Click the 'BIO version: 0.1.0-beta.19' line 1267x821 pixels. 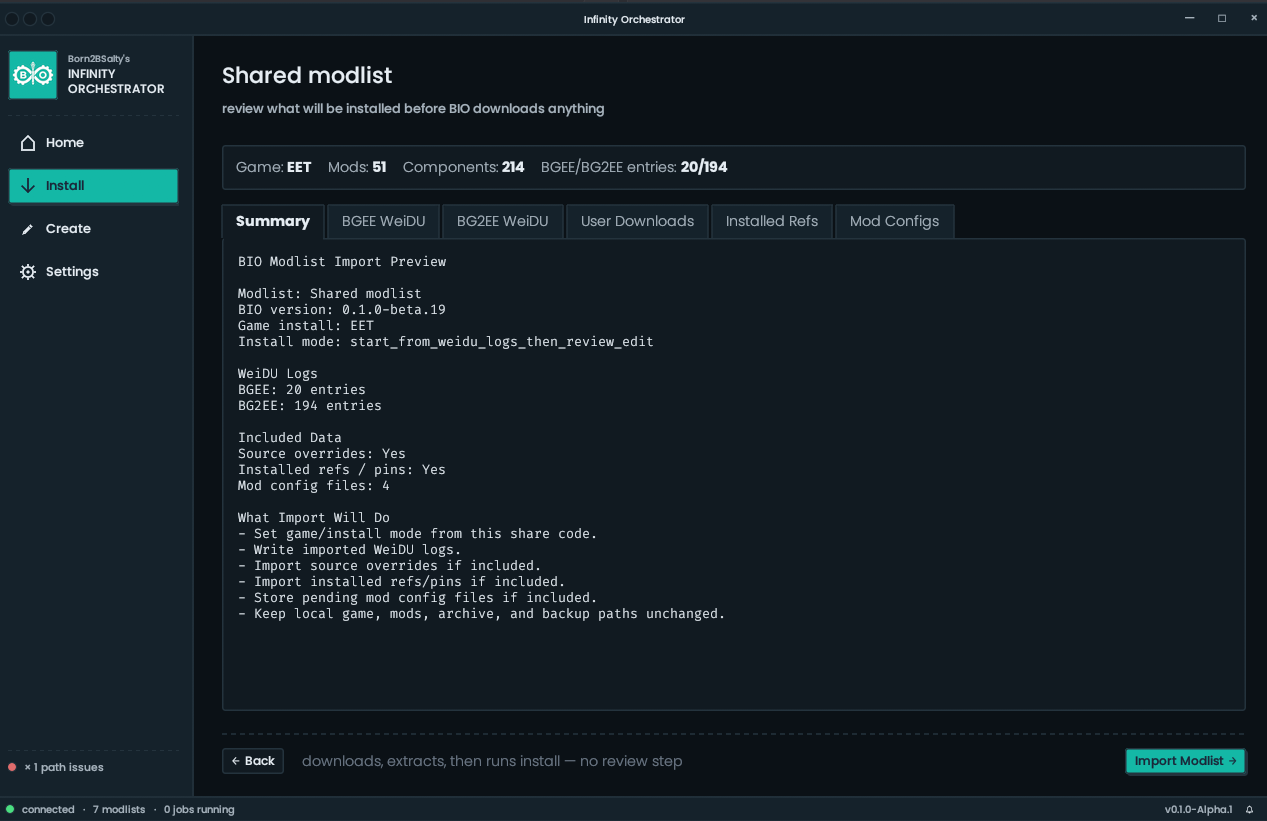342,310
